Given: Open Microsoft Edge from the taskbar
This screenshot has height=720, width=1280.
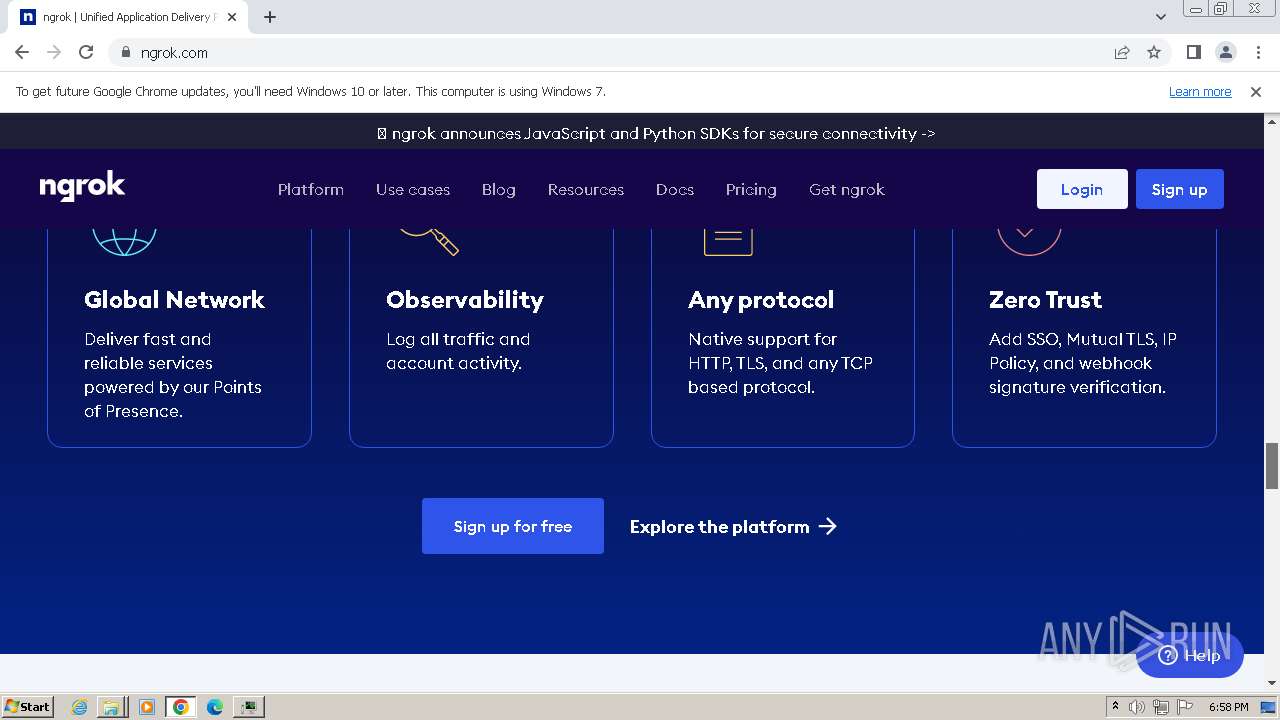Looking at the screenshot, I should click(x=214, y=707).
